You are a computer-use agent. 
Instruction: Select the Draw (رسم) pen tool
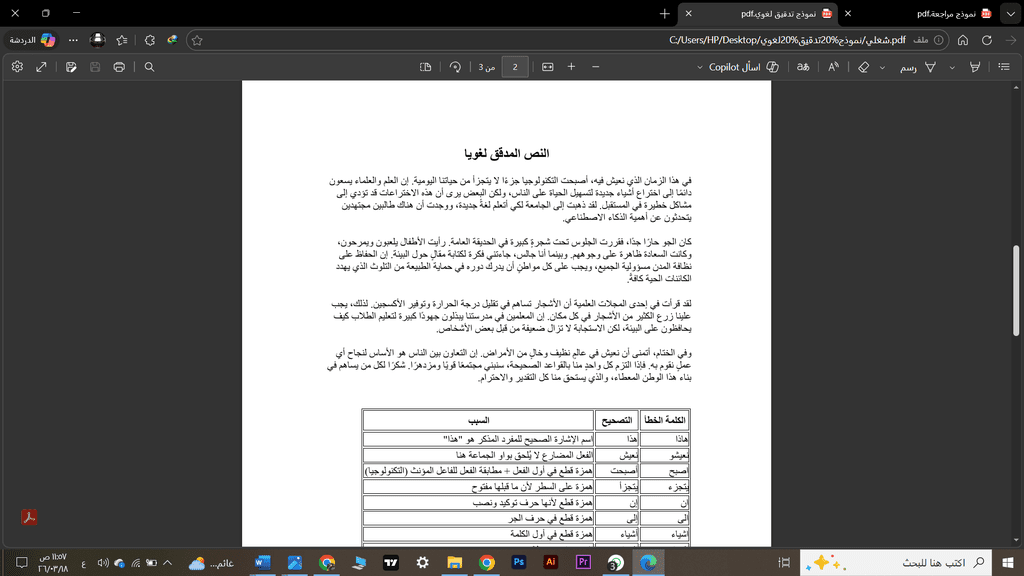click(918, 67)
